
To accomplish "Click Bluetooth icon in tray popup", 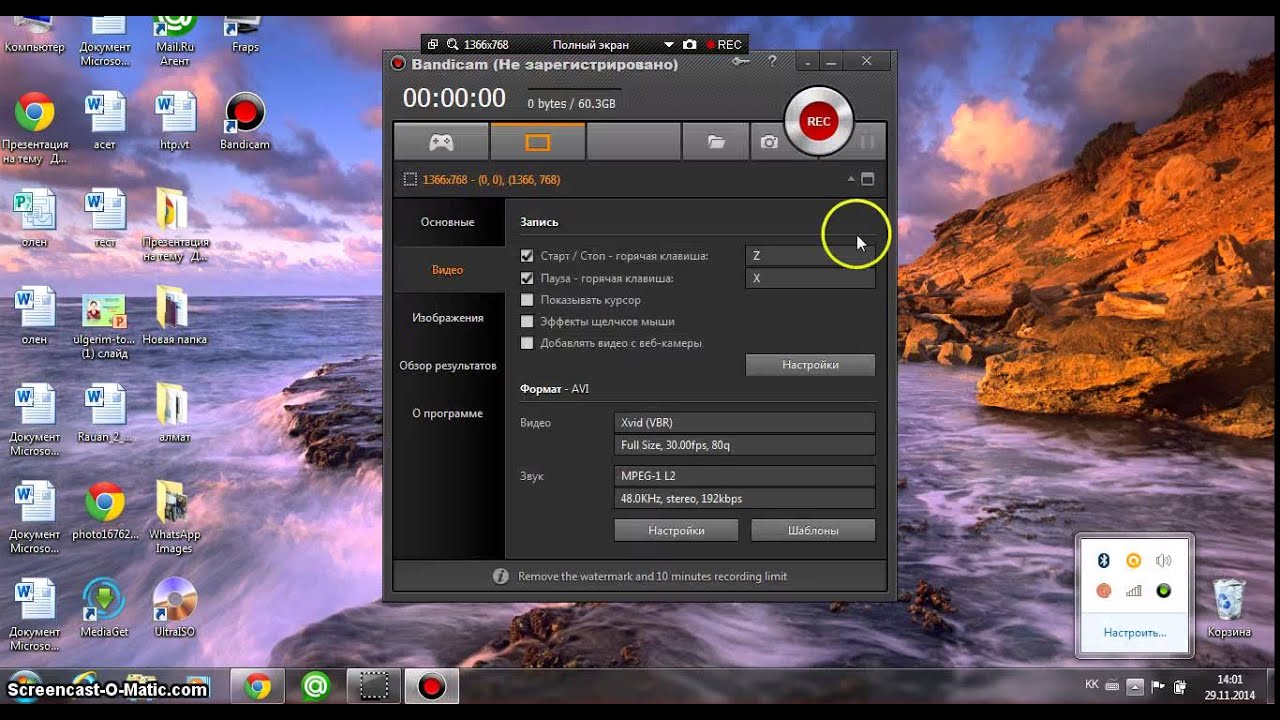I will 1104,561.
